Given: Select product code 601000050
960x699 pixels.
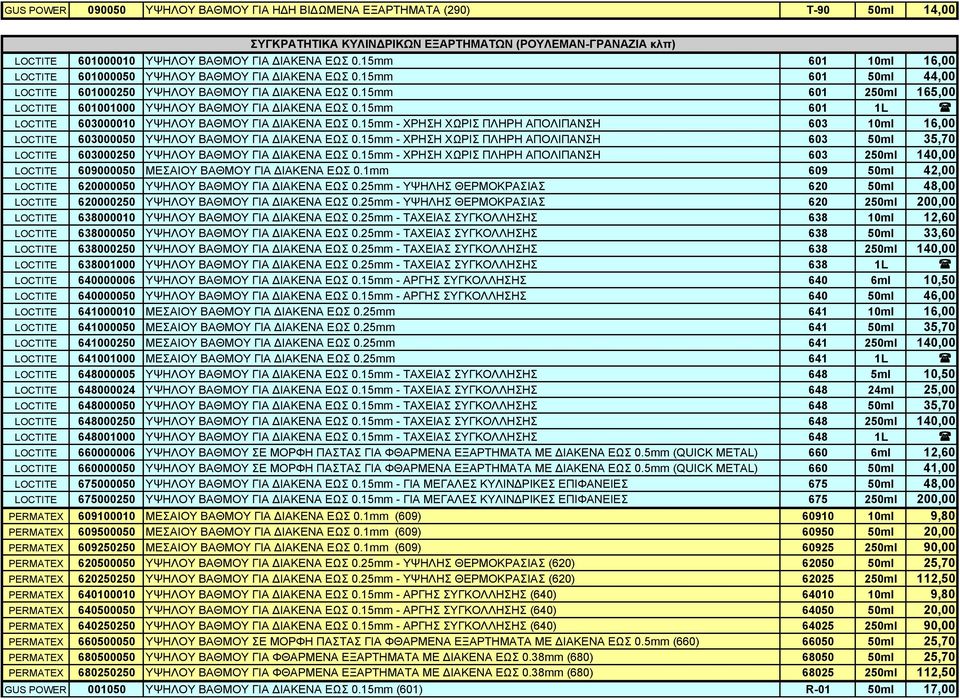Looking at the screenshot, I should tap(107, 77).
